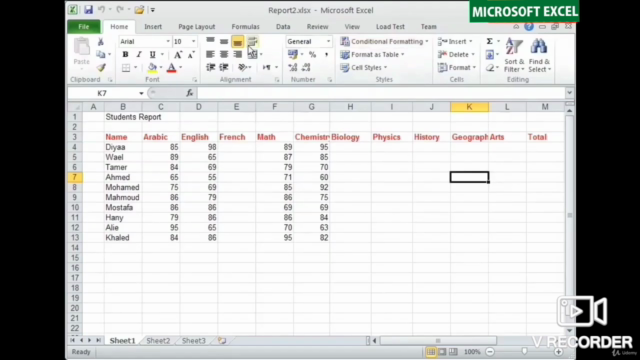
Task: Open the Name Box dropdown arrow
Action: click(x=141, y=93)
